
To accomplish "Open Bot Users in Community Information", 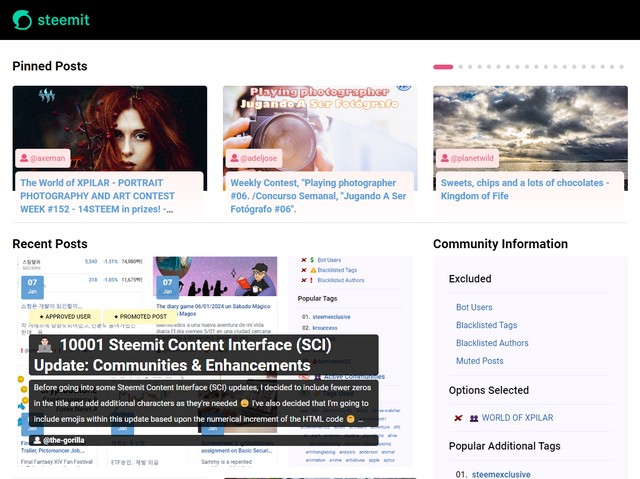I will tap(474, 307).
